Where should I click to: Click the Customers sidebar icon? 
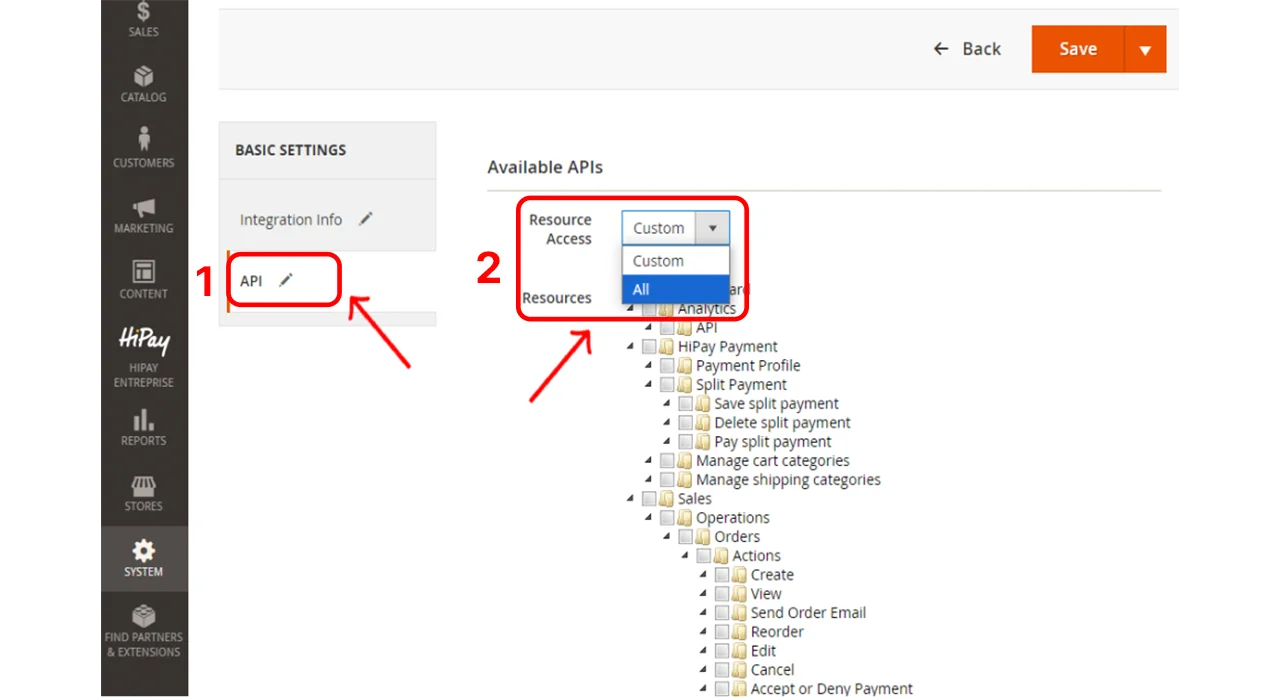143,147
